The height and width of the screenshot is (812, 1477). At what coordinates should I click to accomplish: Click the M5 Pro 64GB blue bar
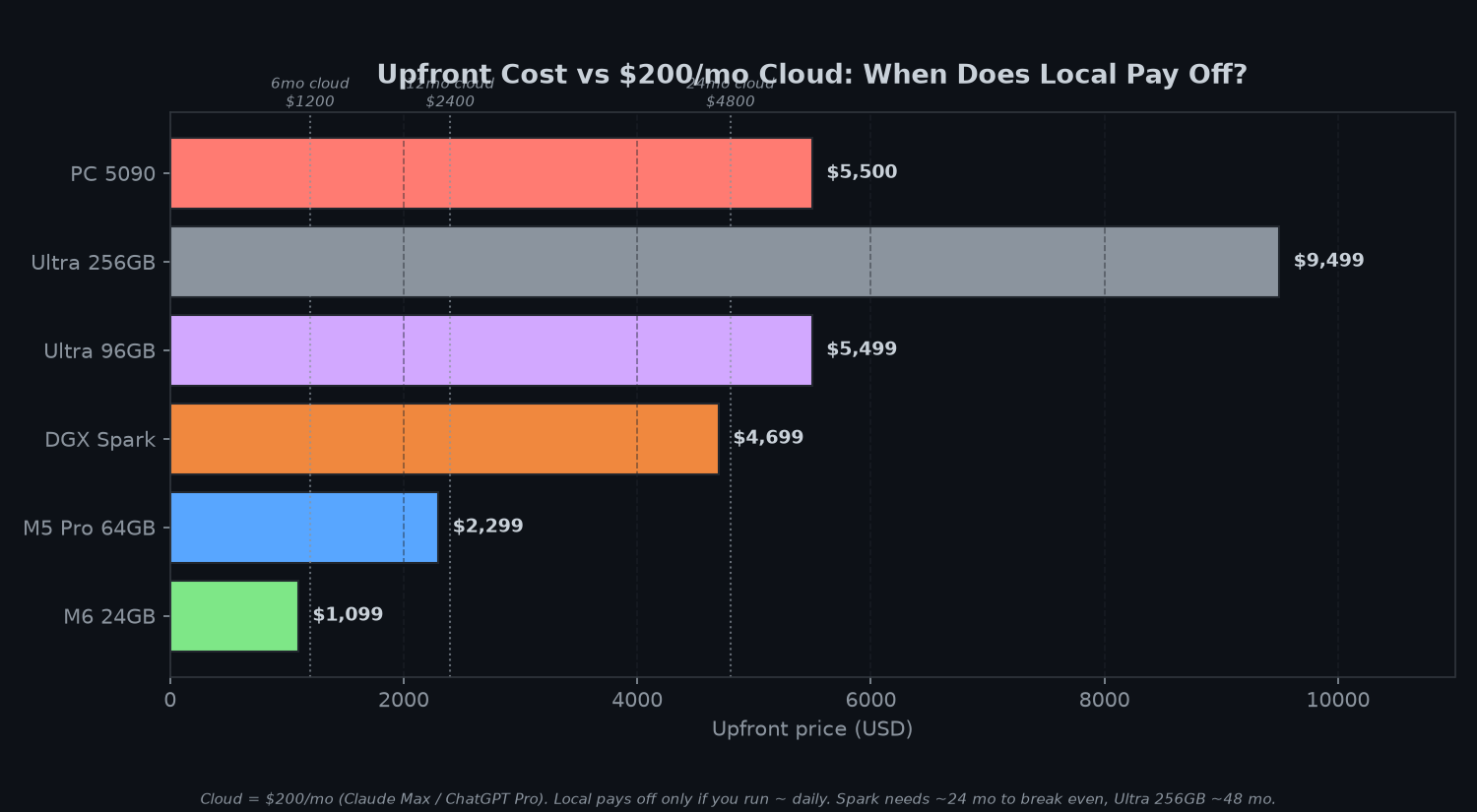[x=304, y=528]
